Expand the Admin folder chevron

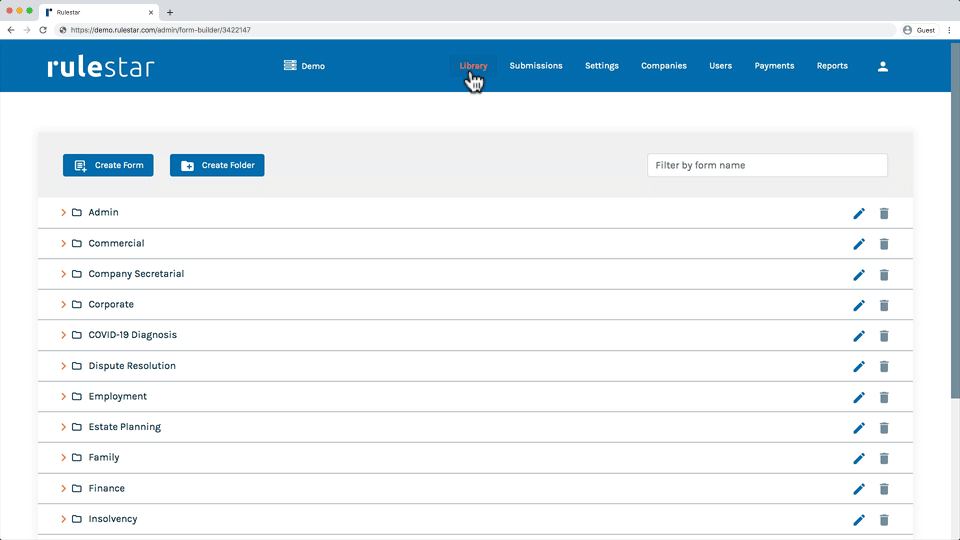tap(63, 212)
